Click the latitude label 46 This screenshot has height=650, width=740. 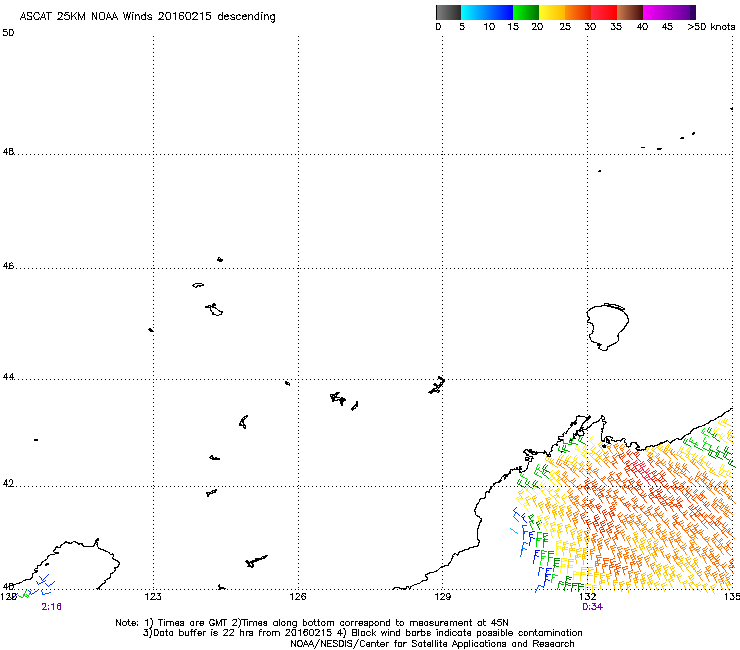(x=8, y=266)
